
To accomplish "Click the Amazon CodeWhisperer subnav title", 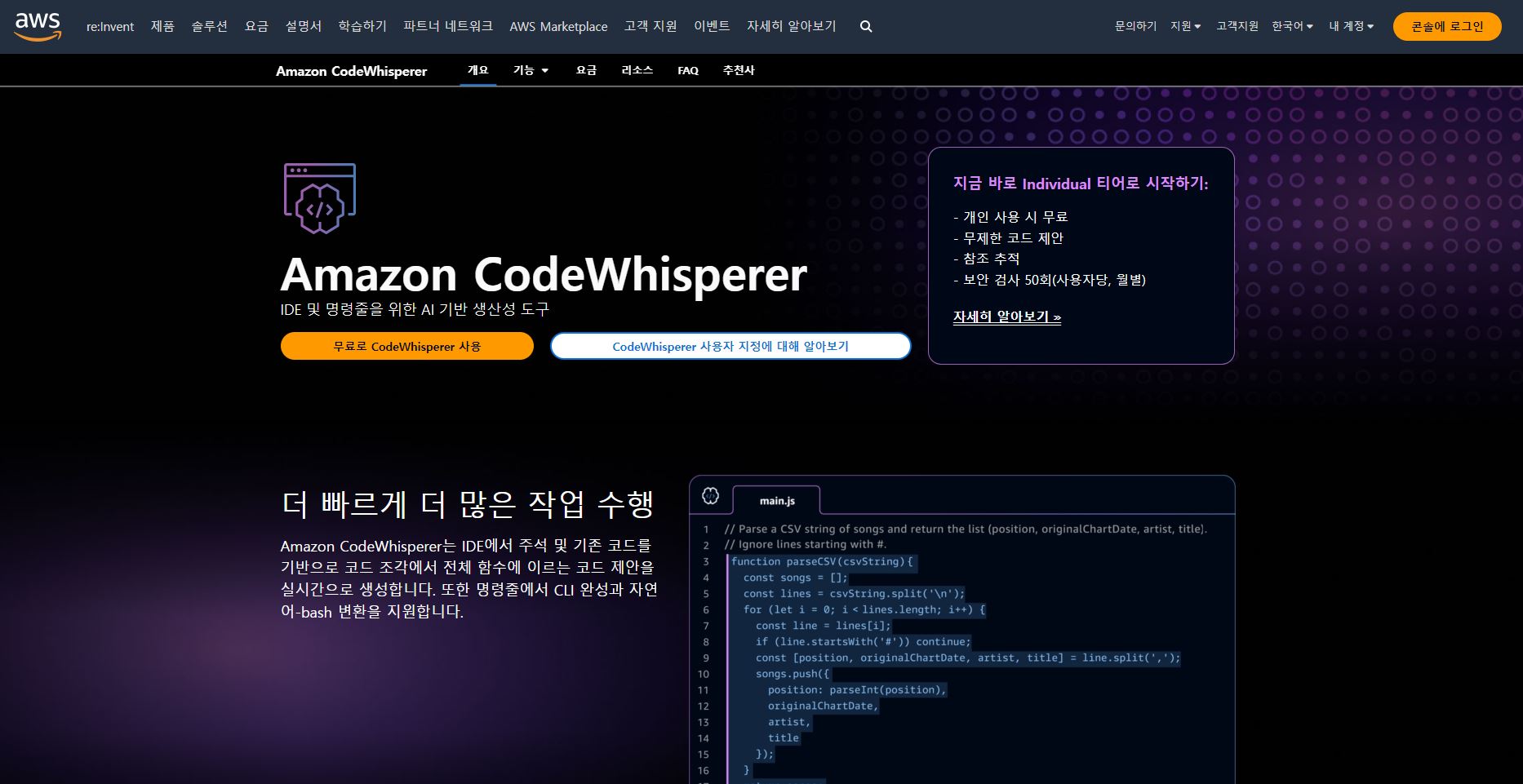I will 351,71.
